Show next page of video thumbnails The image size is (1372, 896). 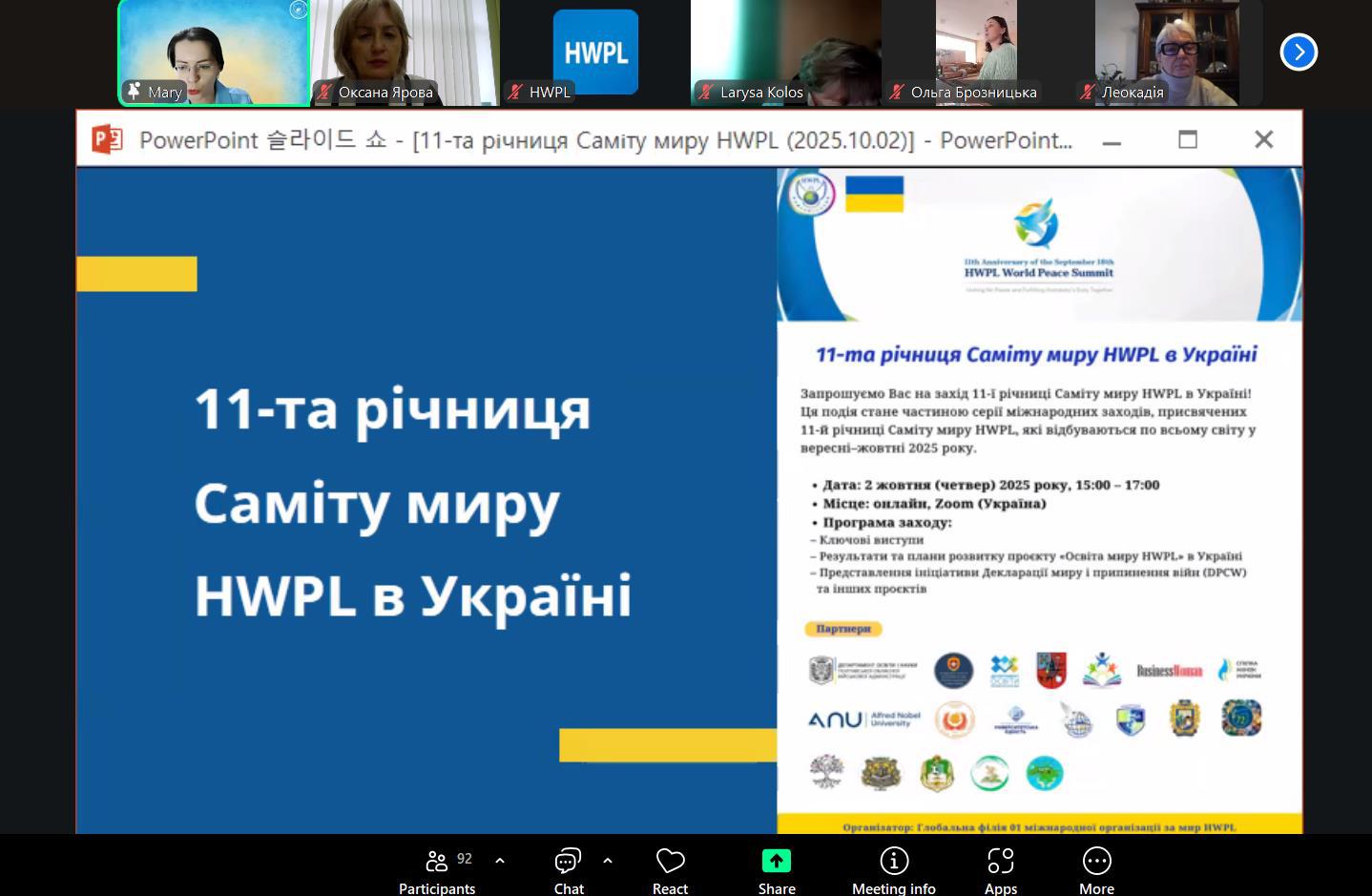click(x=1299, y=52)
